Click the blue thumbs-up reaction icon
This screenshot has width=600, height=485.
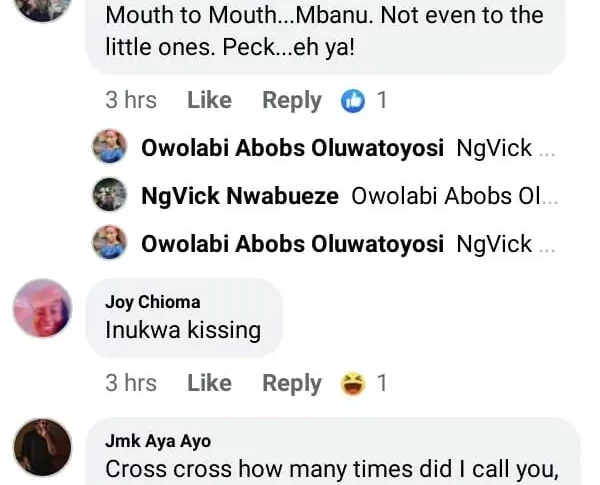[353, 100]
